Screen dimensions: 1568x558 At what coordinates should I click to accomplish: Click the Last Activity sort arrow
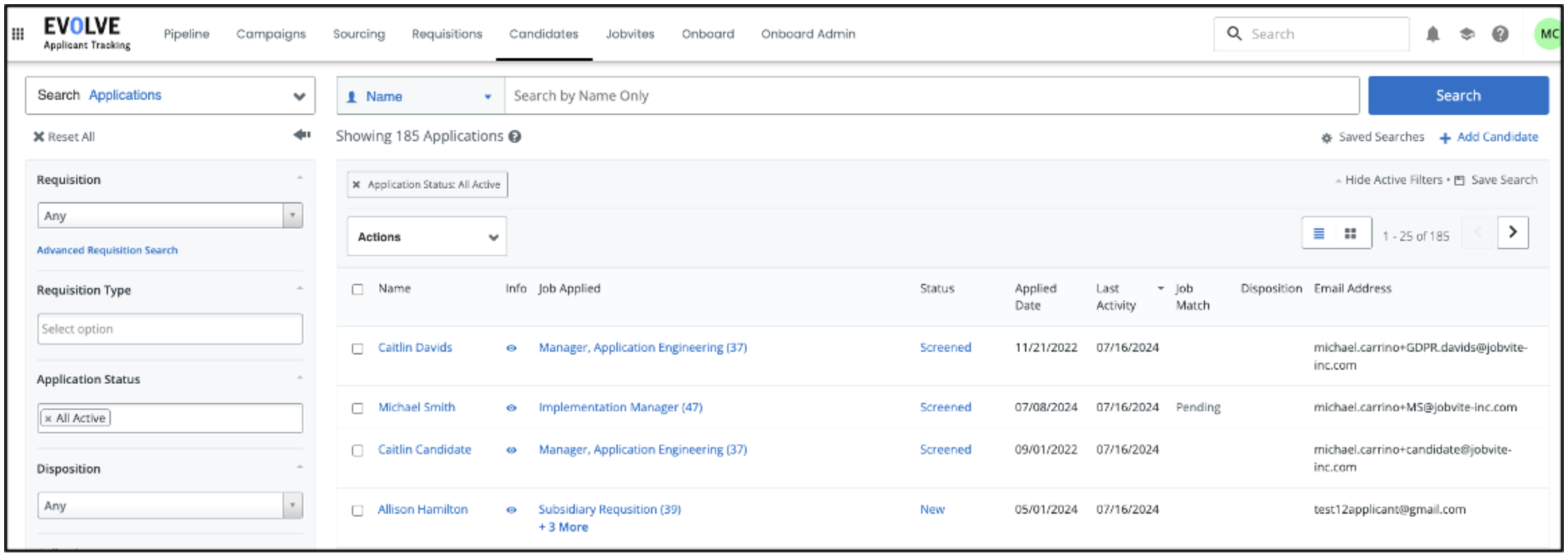tap(1161, 289)
